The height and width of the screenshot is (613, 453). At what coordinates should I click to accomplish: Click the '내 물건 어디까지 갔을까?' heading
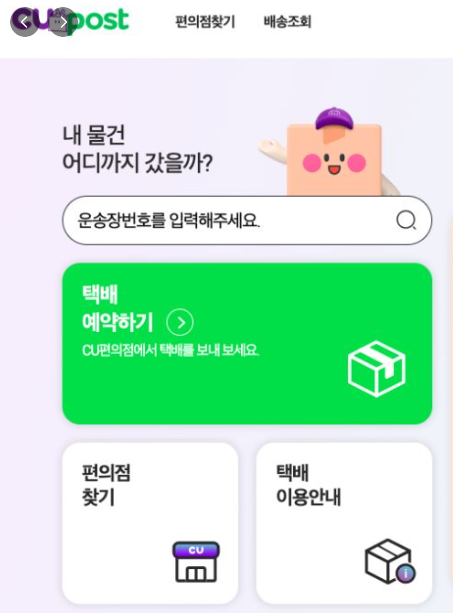[x=138, y=149]
